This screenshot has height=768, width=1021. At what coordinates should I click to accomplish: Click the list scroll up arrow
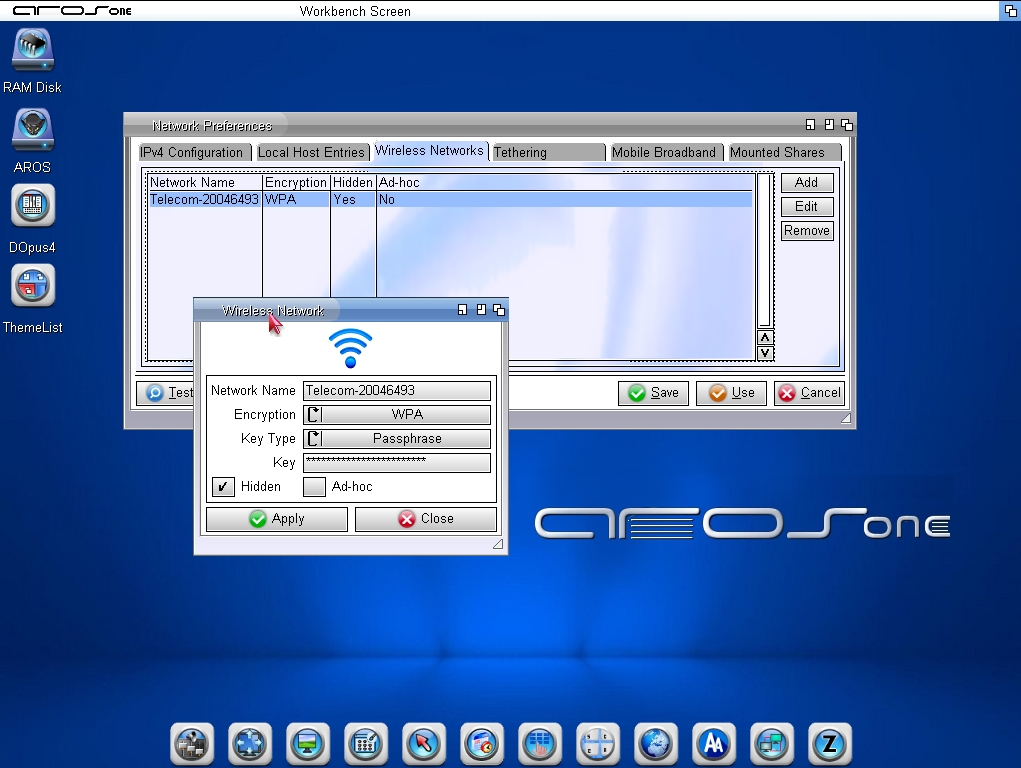764,337
